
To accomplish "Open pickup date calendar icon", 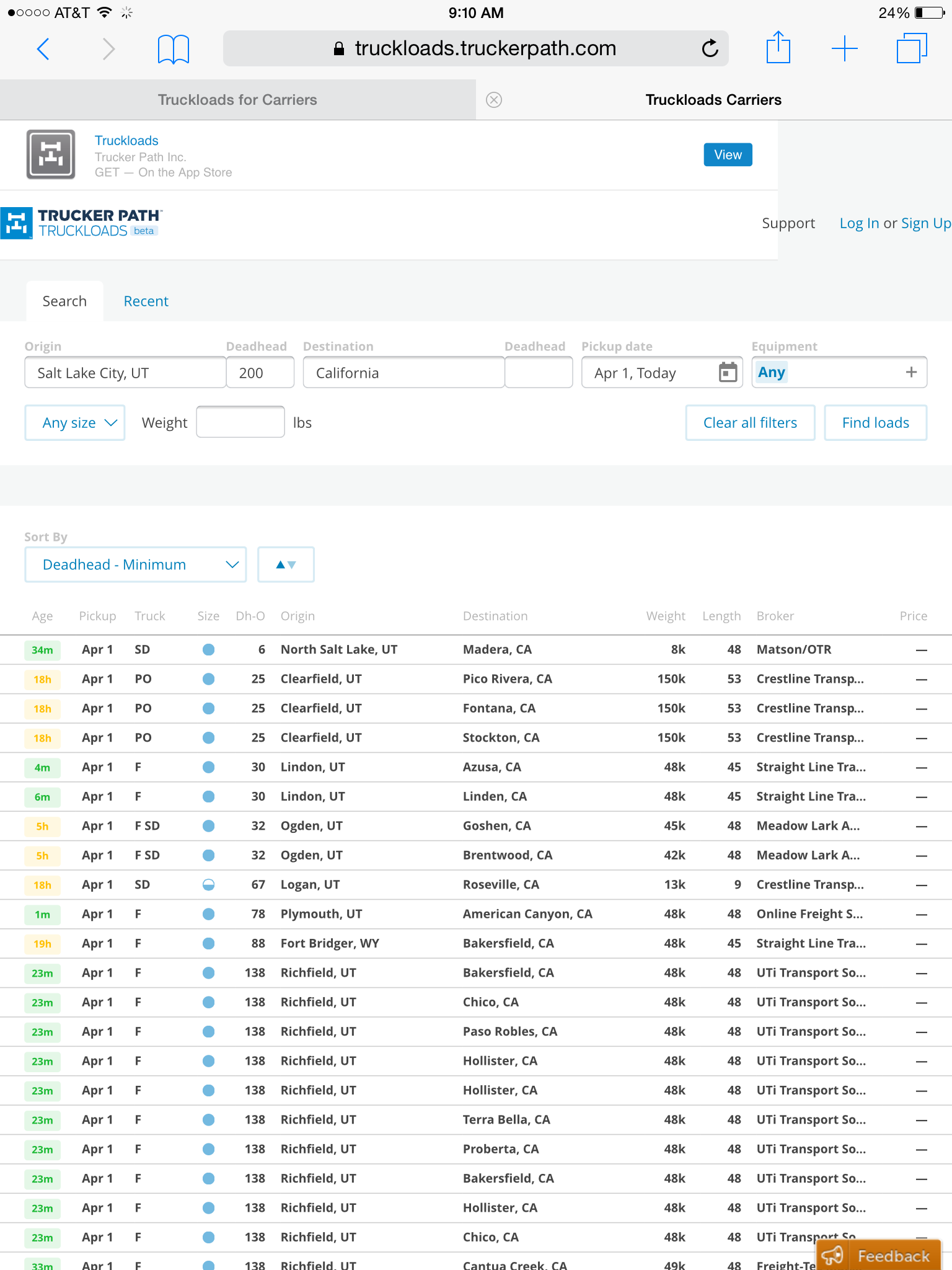I will tap(728, 373).
